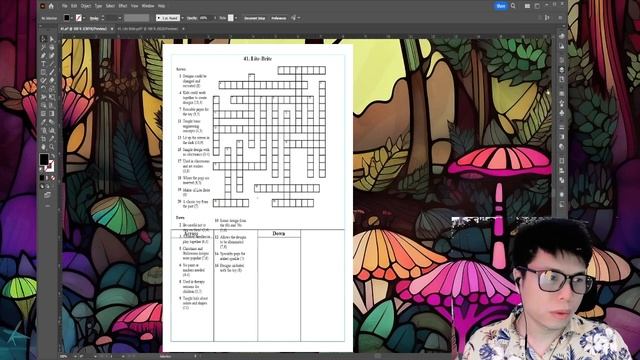Select the Hand tool
Image resolution: width=640 pixels, height=360 pixels.
(44, 147)
